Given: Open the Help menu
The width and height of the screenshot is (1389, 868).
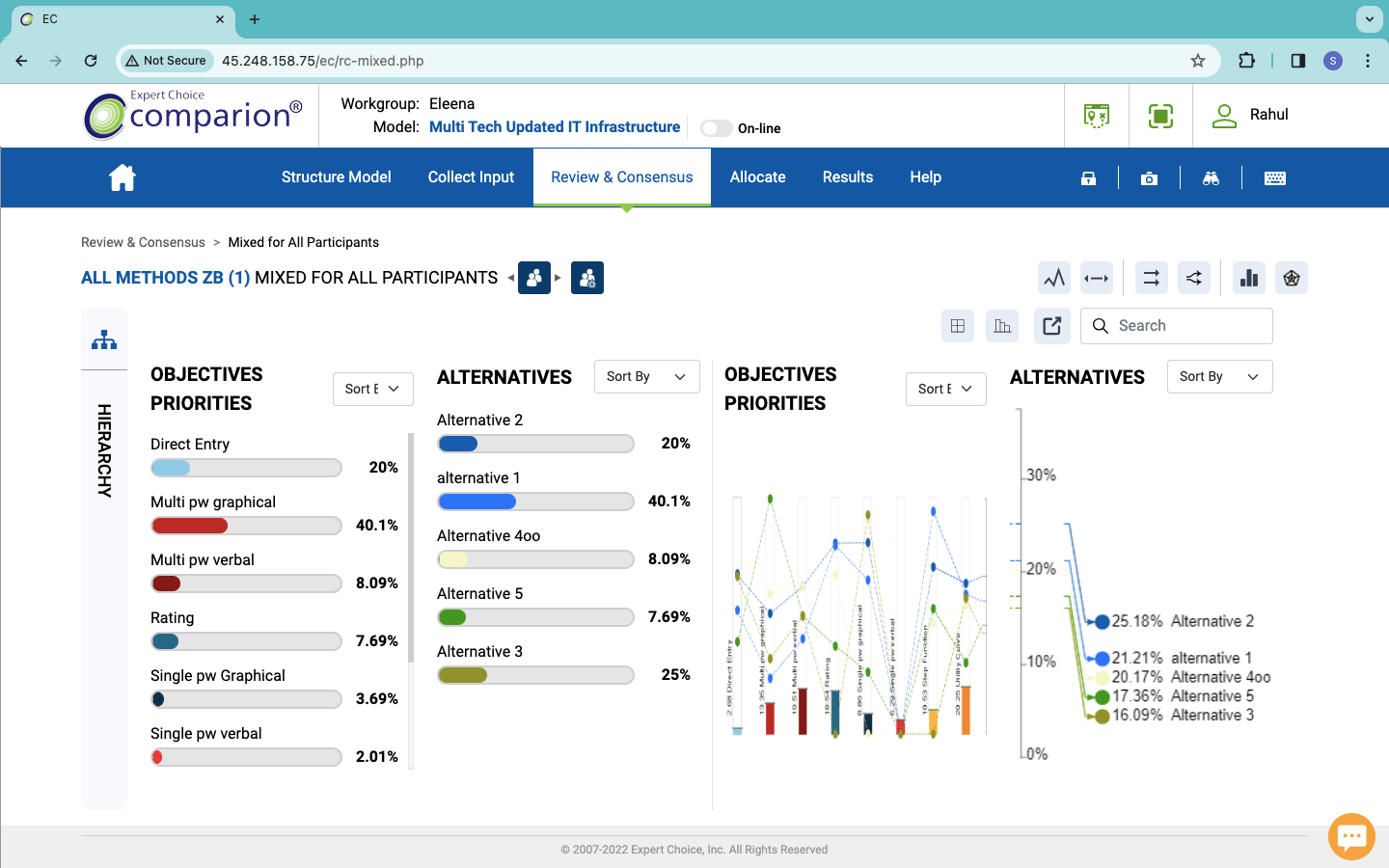Looking at the screenshot, I should pyautogui.click(x=925, y=177).
